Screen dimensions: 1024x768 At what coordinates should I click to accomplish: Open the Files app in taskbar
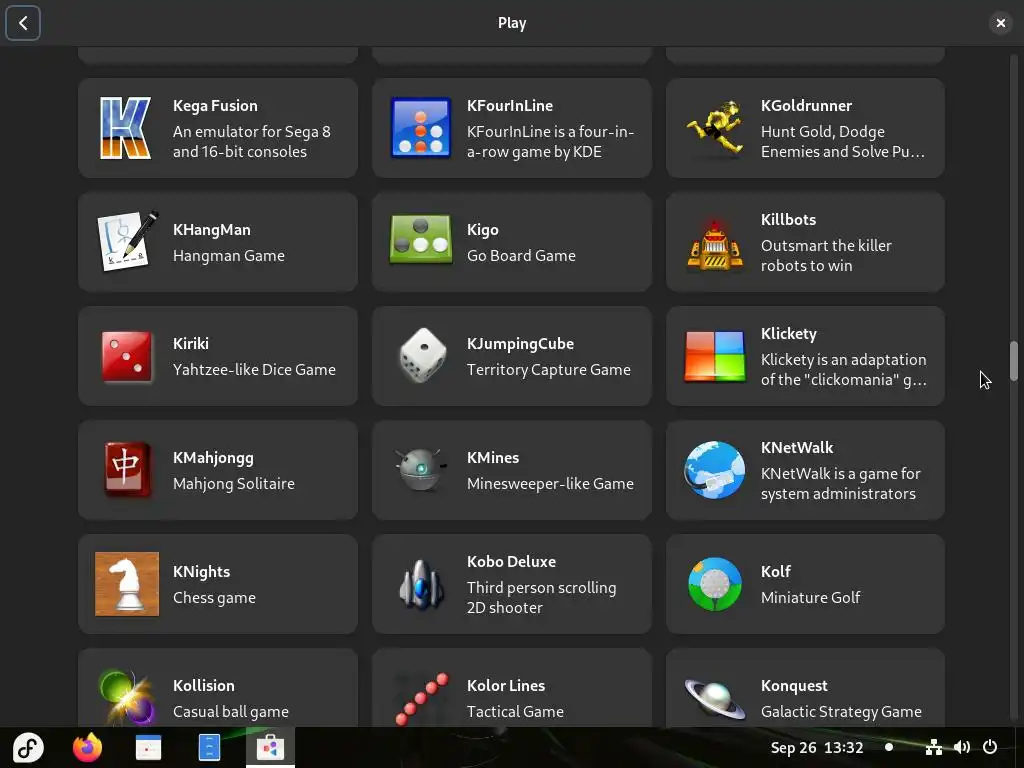pyautogui.click(x=209, y=747)
